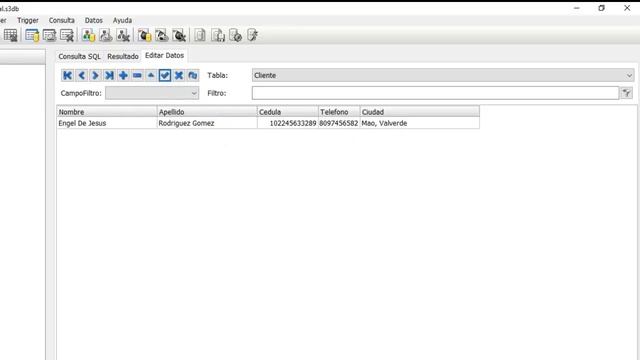
Task: Sort by the Telefono column header
Action: (339, 111)
